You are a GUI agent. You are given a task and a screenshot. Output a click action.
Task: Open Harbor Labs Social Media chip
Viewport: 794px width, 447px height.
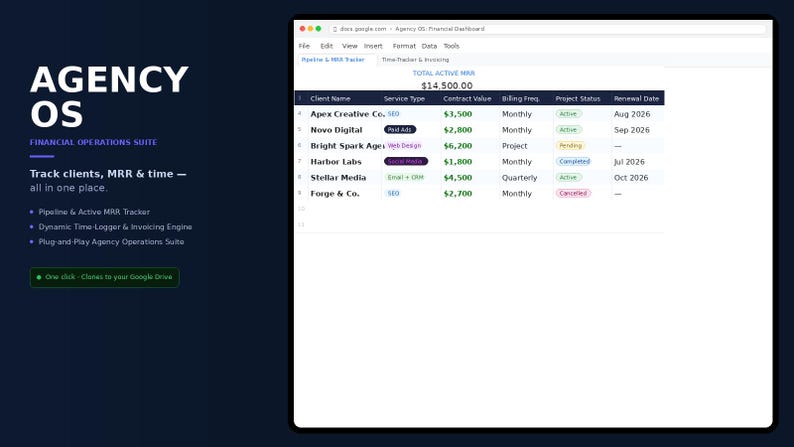[406, 161]
